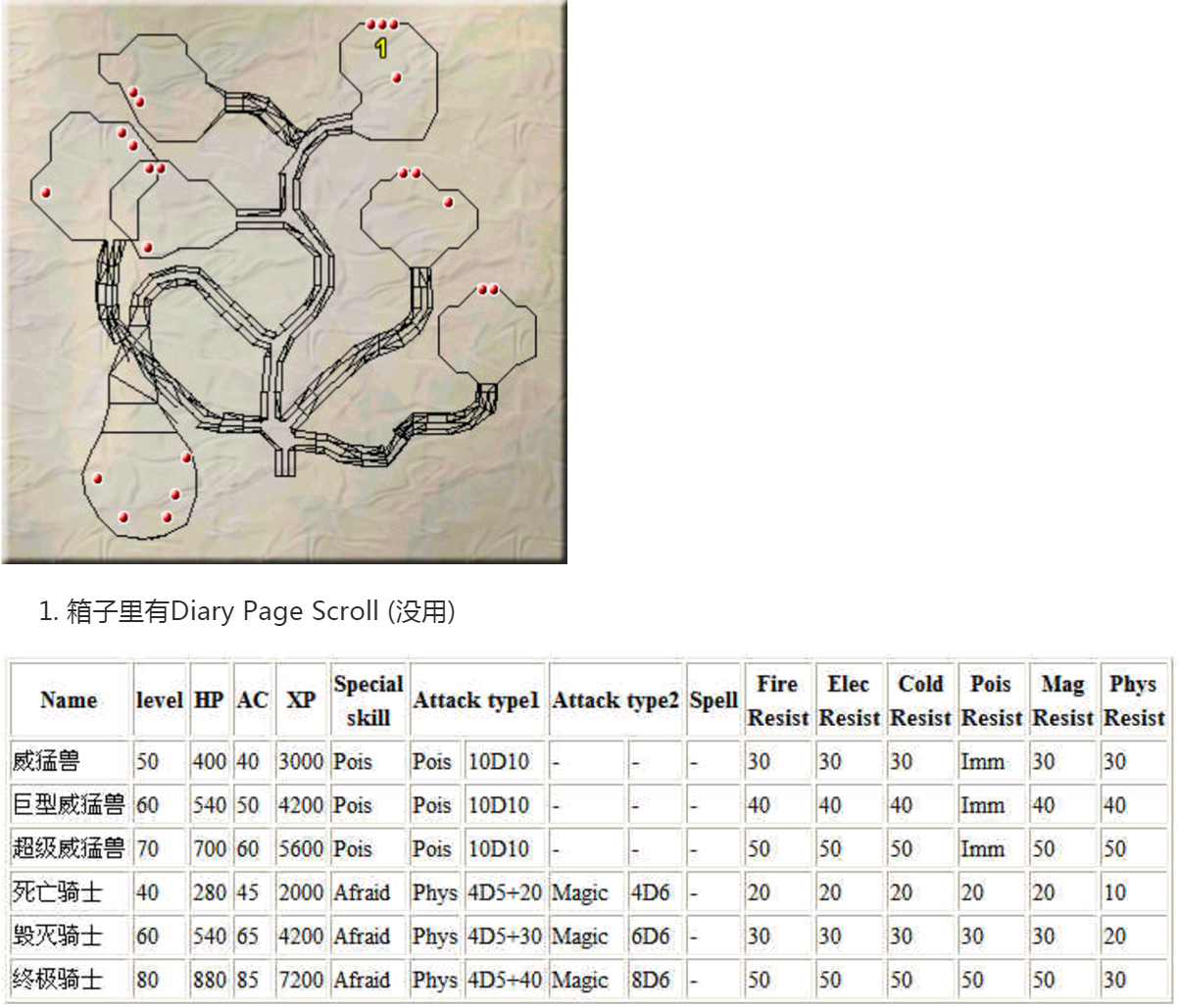
Task: Click the HP value 400
Action: coord(209,761)
